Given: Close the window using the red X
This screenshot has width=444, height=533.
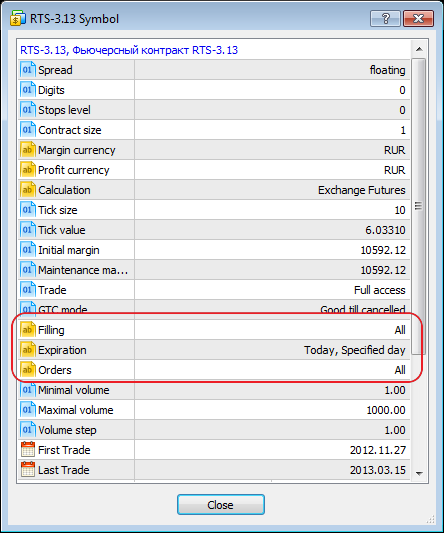Looking at the screenshot, I should coord(418,18).
